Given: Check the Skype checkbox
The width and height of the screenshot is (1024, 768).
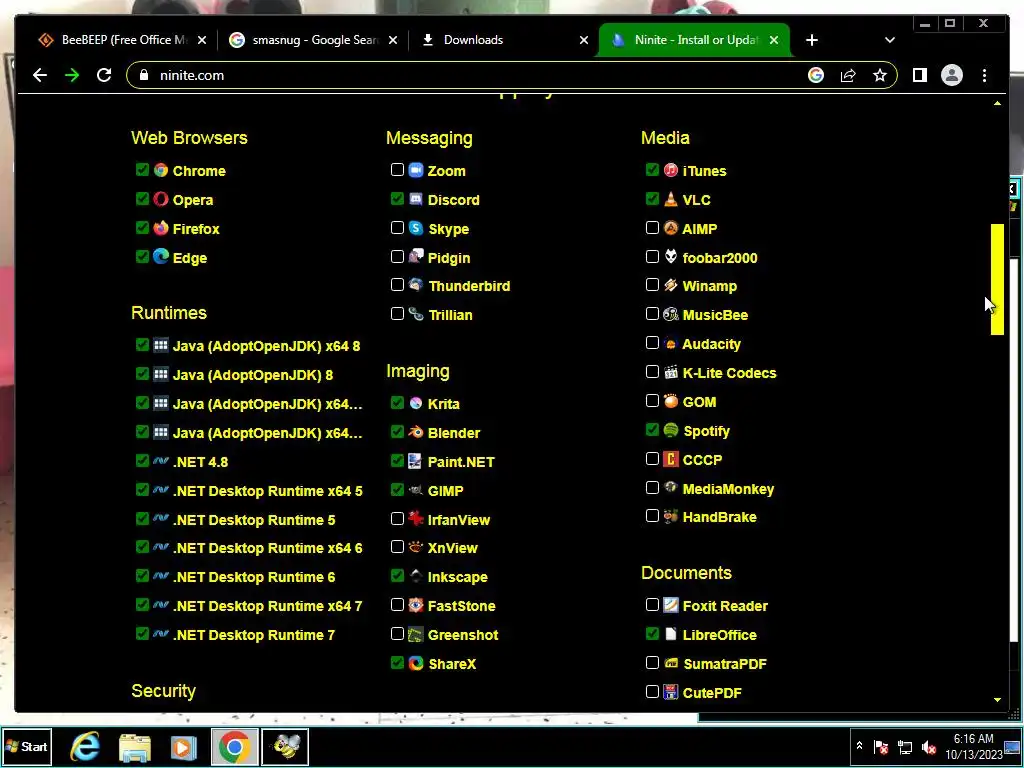Looking at the screenshot, I should (x=397, y=227).
